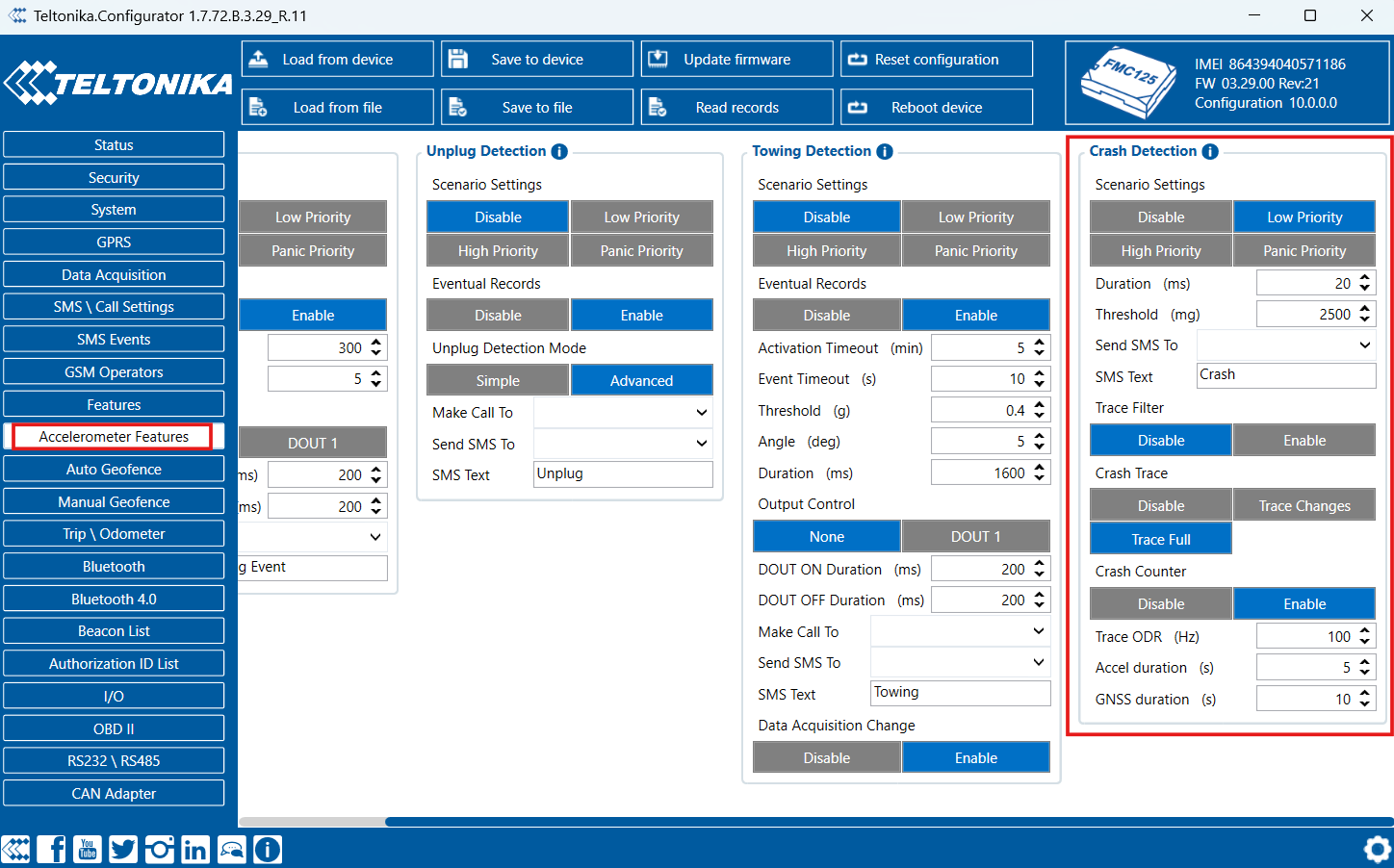Click Load from file
1394x868 pixels.
tap(337, 107)
